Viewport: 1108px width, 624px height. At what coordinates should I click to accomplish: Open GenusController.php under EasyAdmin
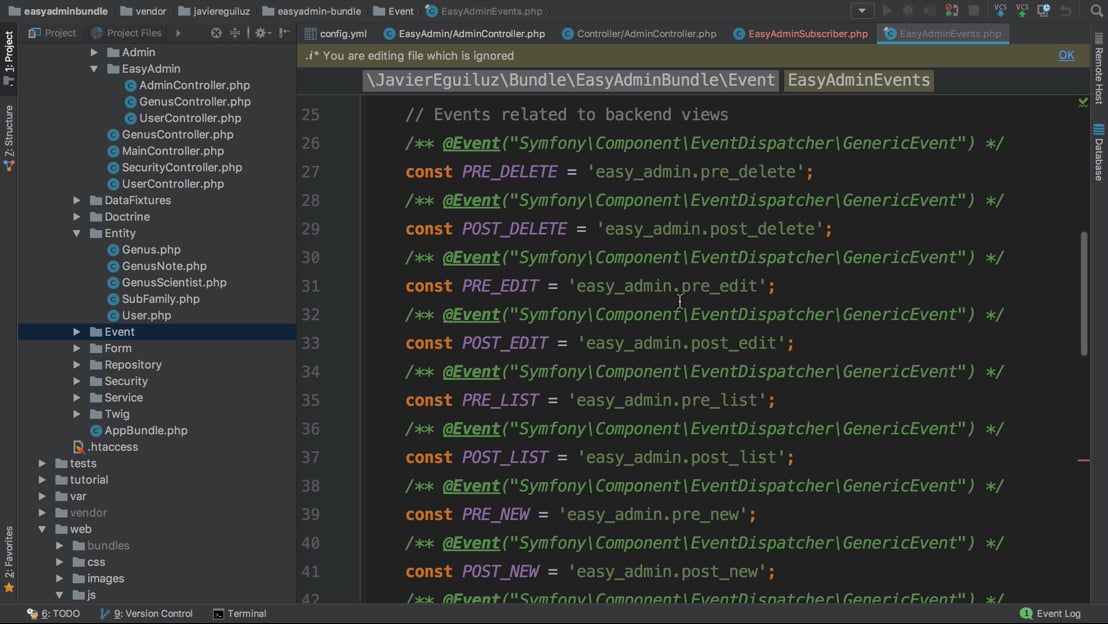187,102
